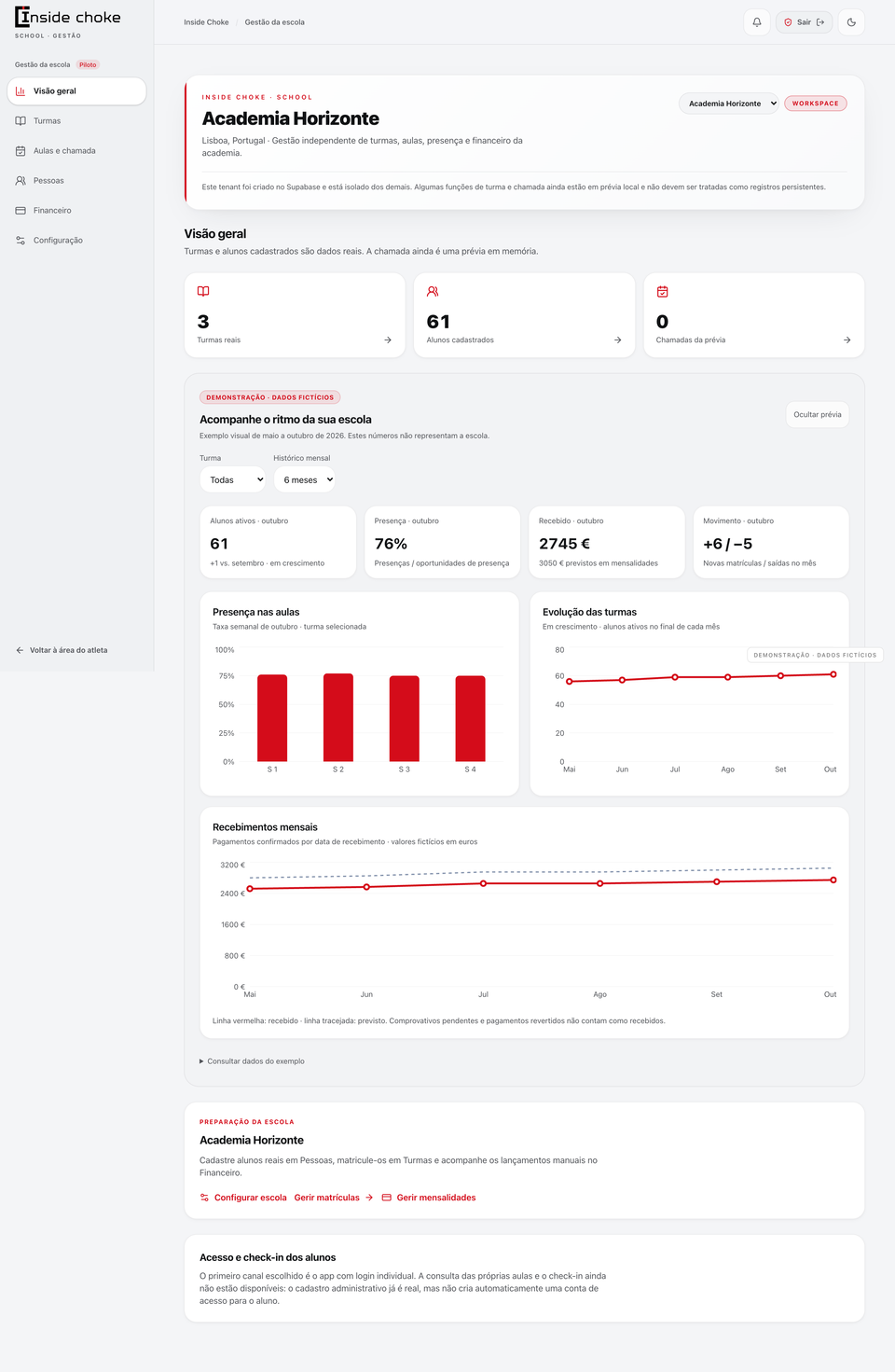Click the Ocultar prévia button
895x1372 pixels.
(818, 415)
